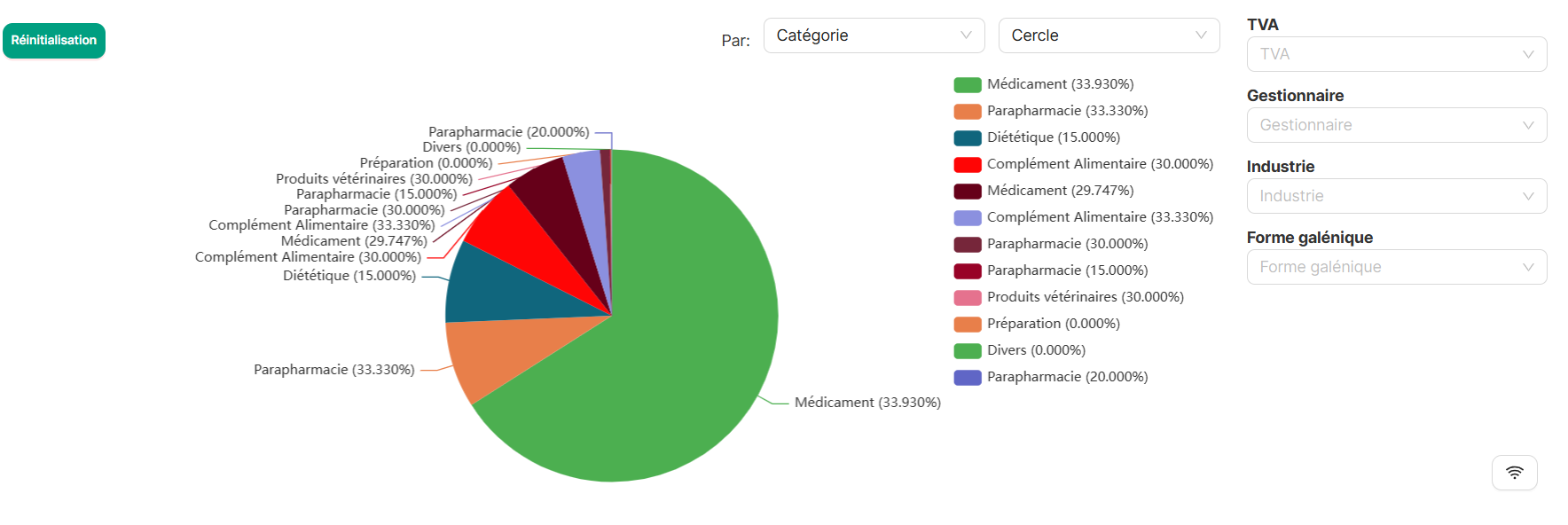
Task: Open the Forme galénique filter dropdown
Action: [1397, 267]
